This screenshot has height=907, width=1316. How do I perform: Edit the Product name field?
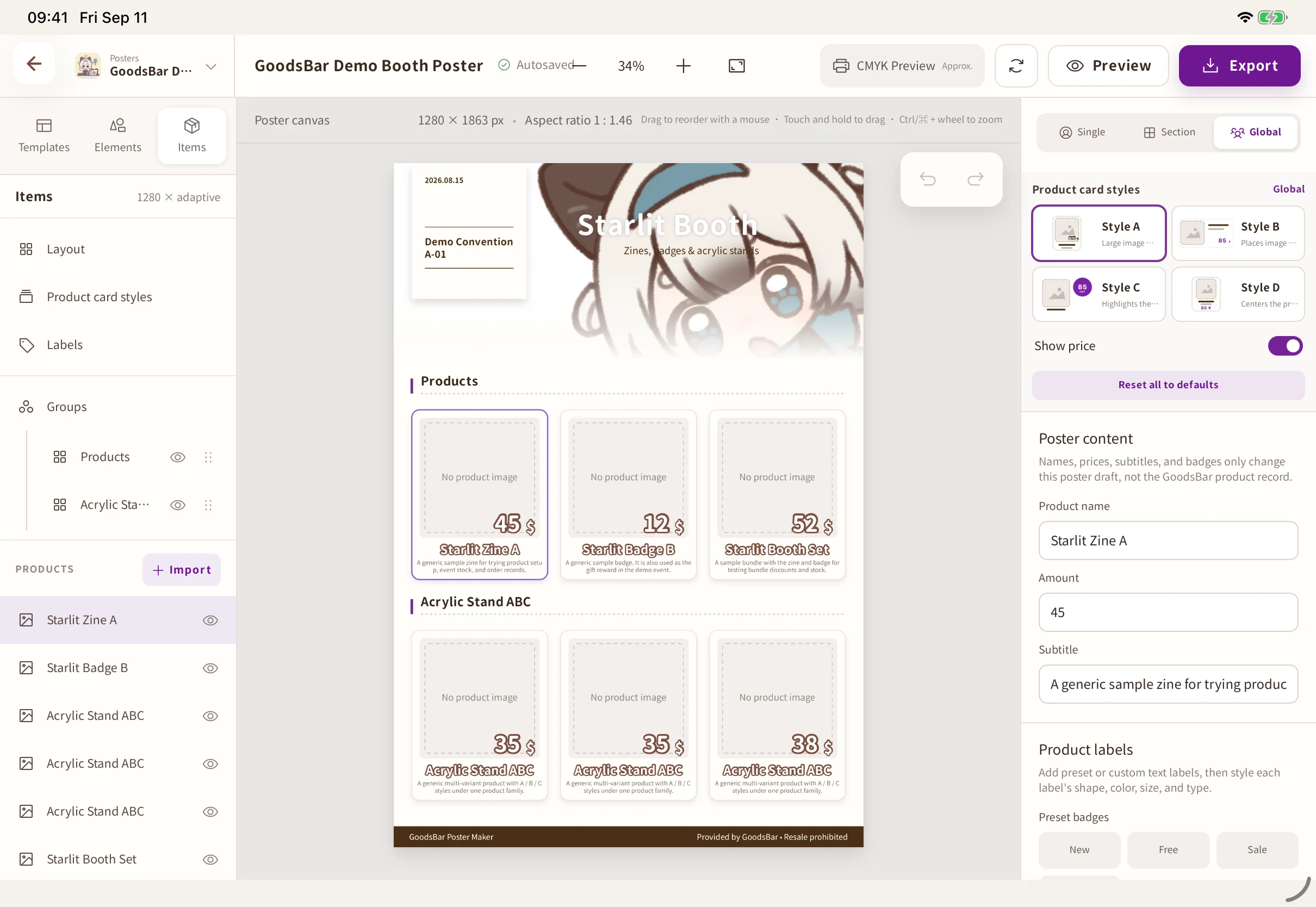[1168, 541]
